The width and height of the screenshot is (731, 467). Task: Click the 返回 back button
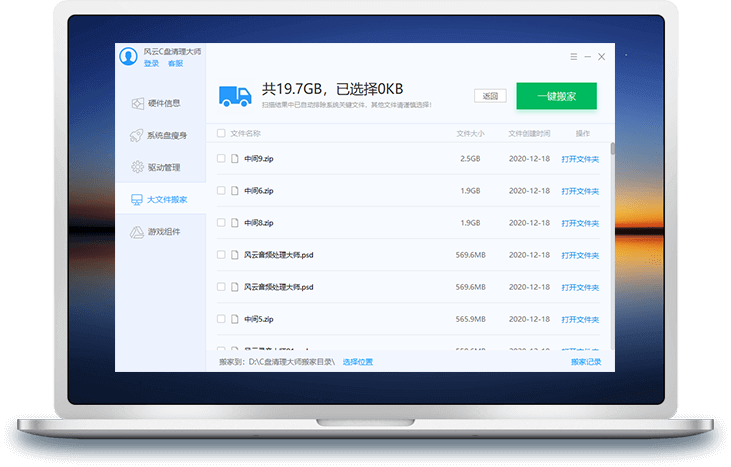[490, 96]
